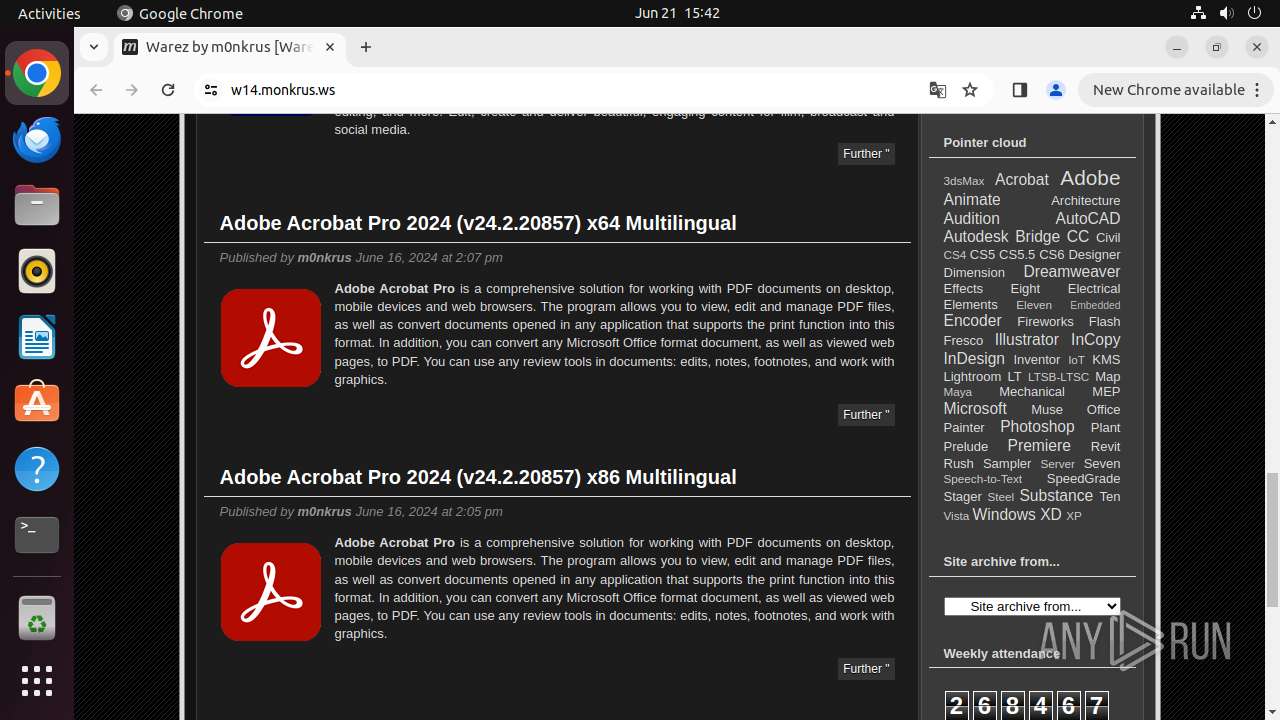The image size is (1280, 720).
Task: Bookmark this tab with star icon
Action: (970, 90)
